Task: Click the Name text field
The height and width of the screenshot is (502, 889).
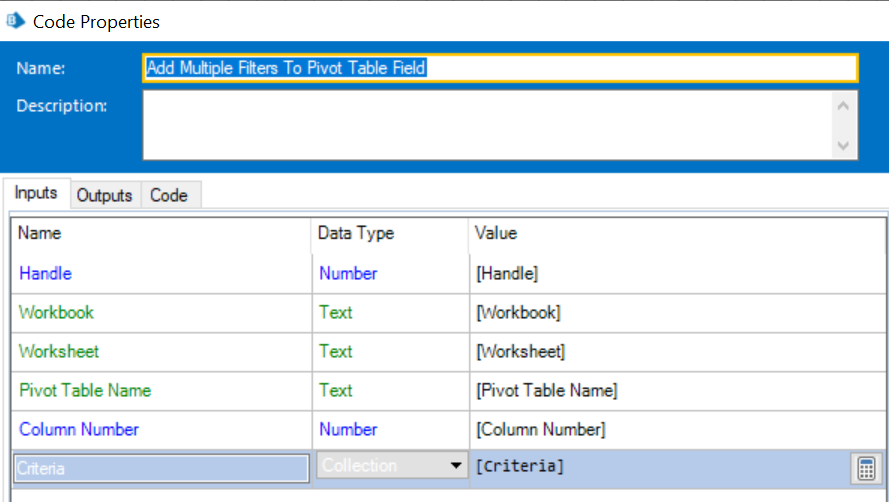Action: [500, 68]
